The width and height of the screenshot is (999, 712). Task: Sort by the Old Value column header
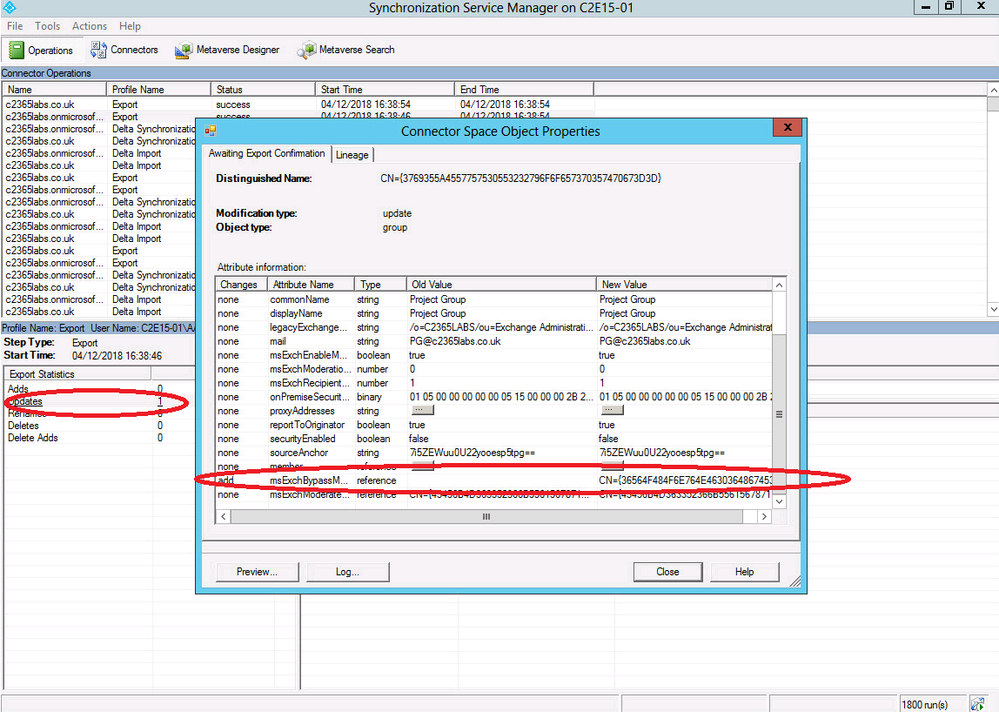click(x=501, y=284)
